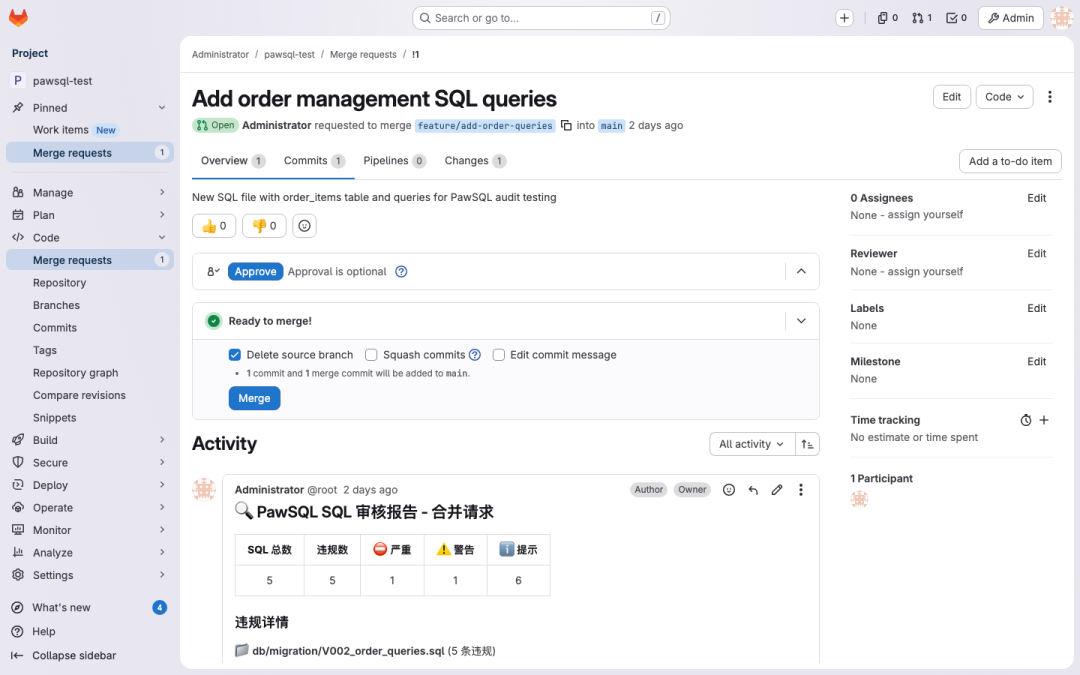
Task: Open the Admin area button
Action: point(1010,19)
